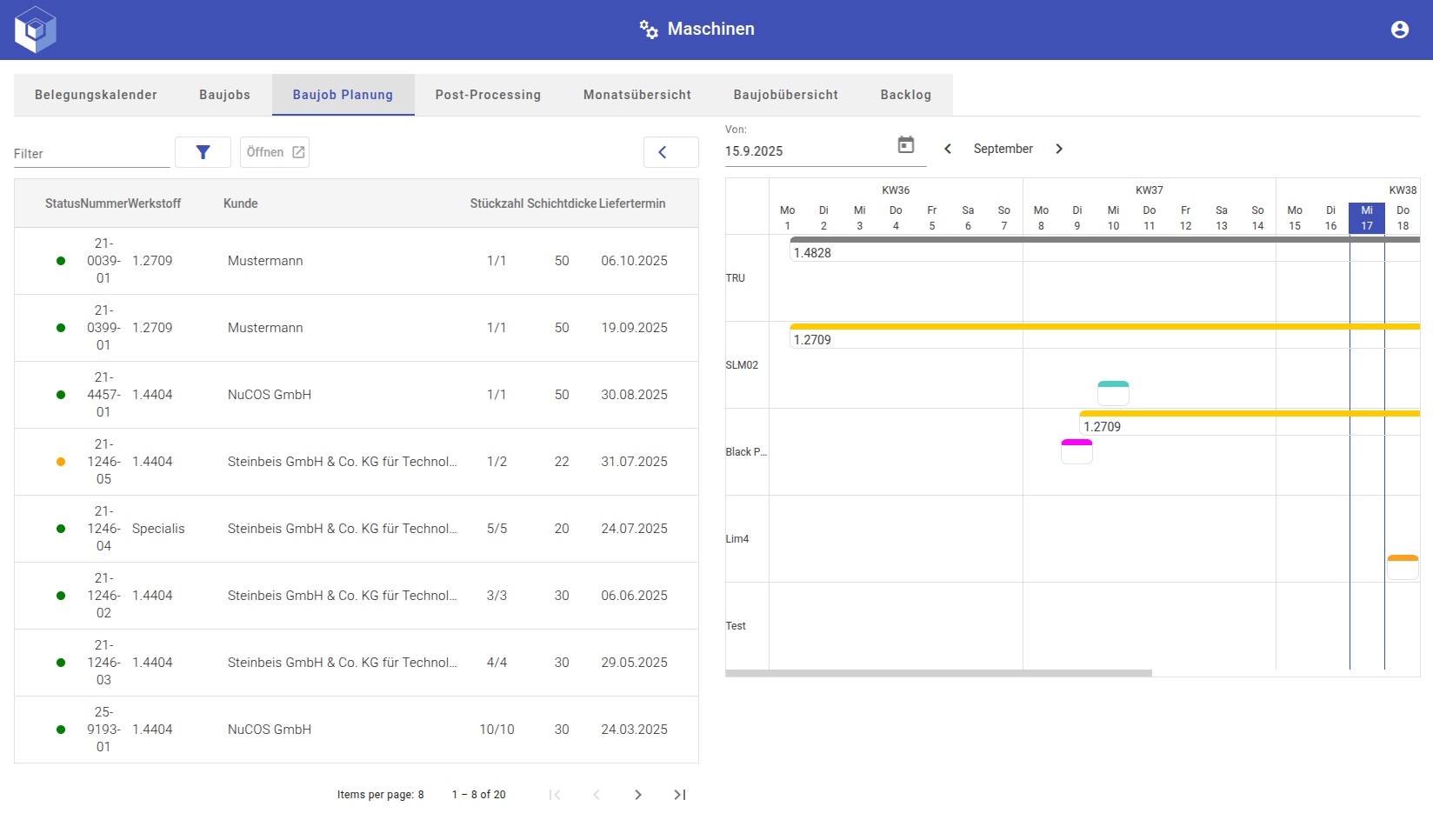Click the previous page pagination icon
The width and height of the screenshot is (1433, 840).
[597, 794]
